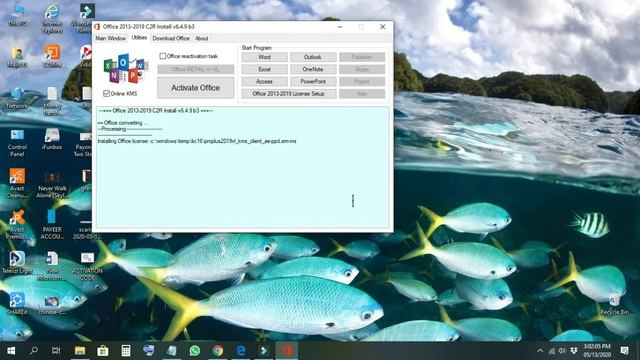Select the Televzr Light desktop icon
This screenshot has height=360, width=640.
(x=17, y=262)
